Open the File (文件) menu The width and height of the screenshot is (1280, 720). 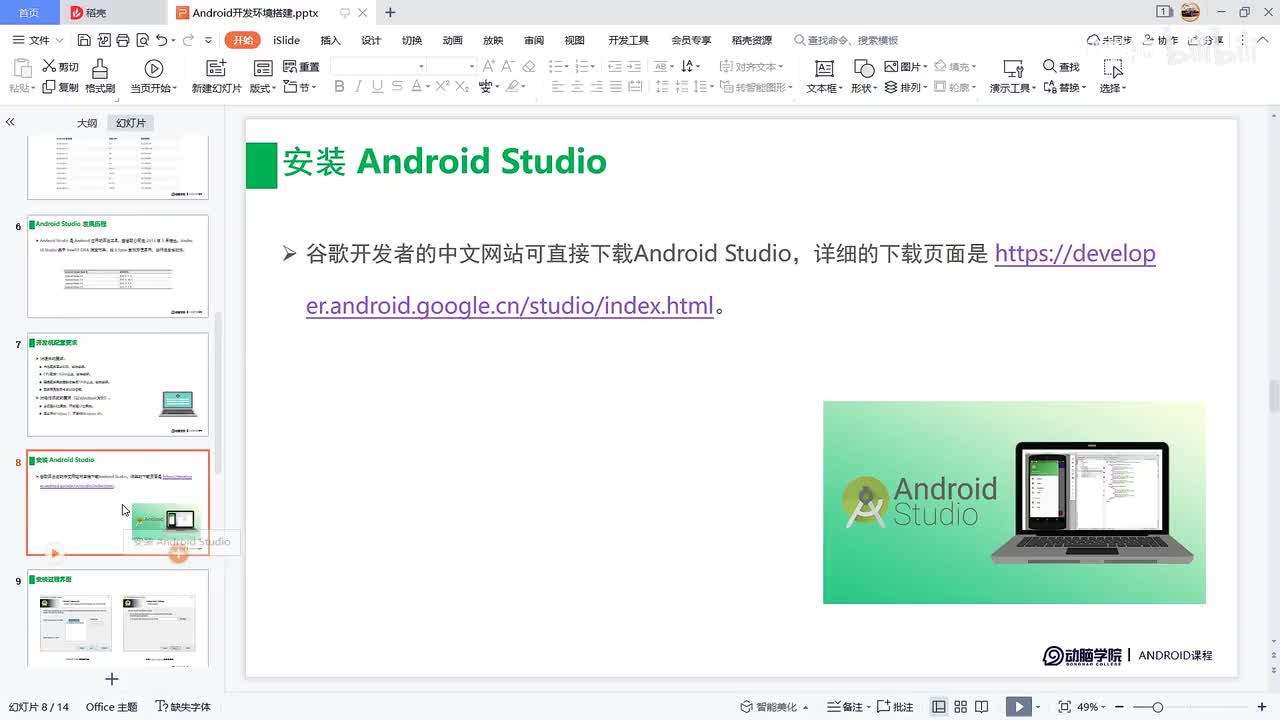click(37, 40)
